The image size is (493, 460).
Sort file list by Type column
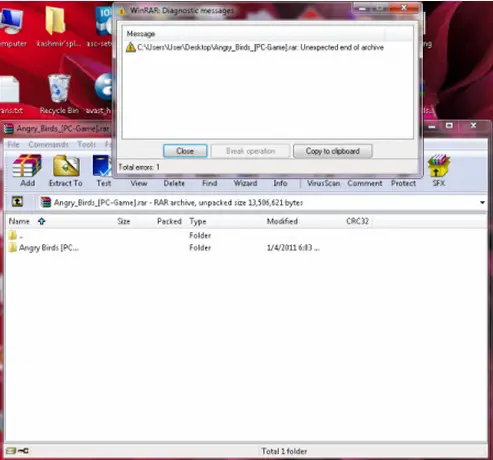click(198, 221)
